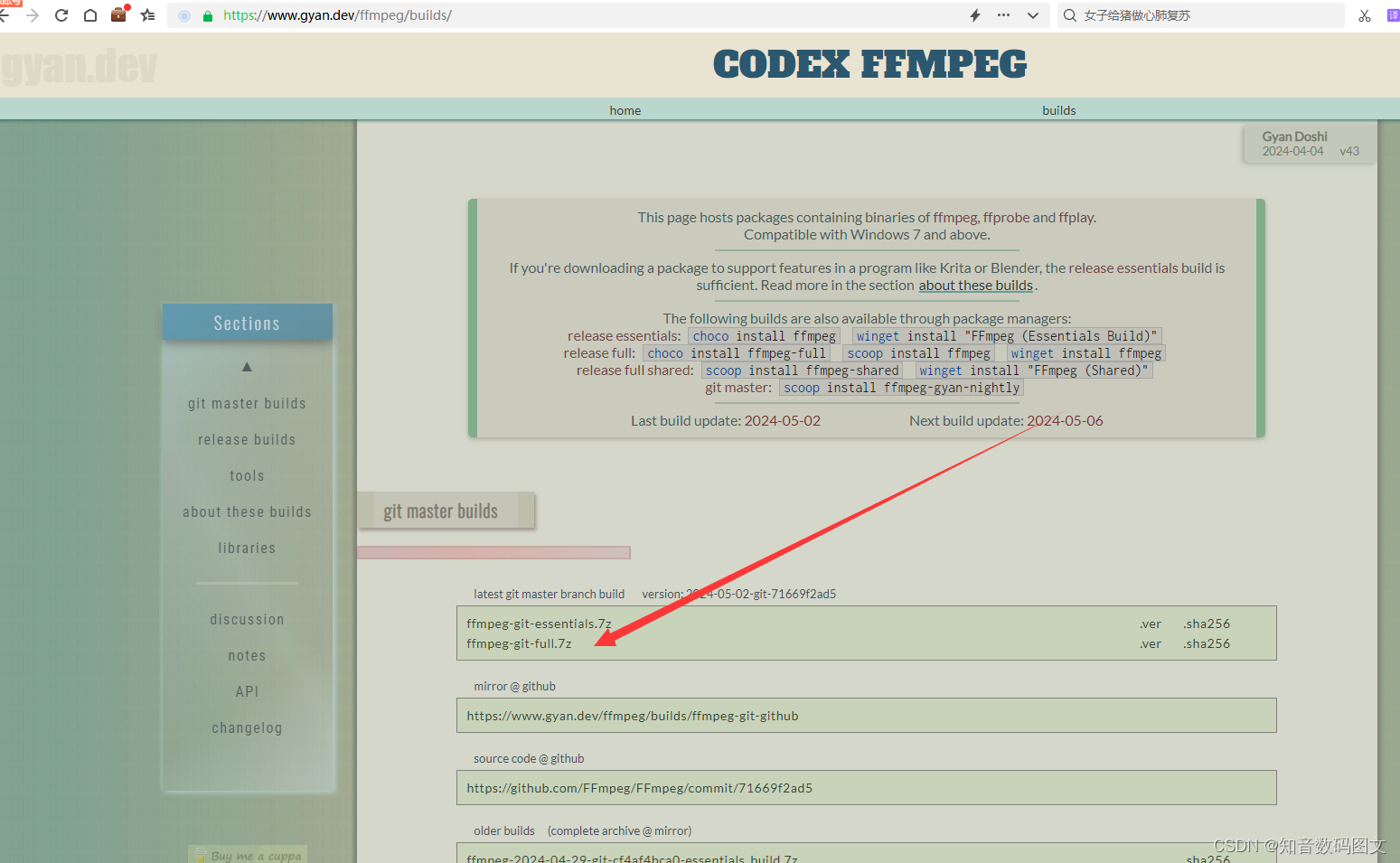The width and height of the screenshot is (1400, 863).
Task: Click the gift extension icon with red dot
Action: click(x=118, y=15)
